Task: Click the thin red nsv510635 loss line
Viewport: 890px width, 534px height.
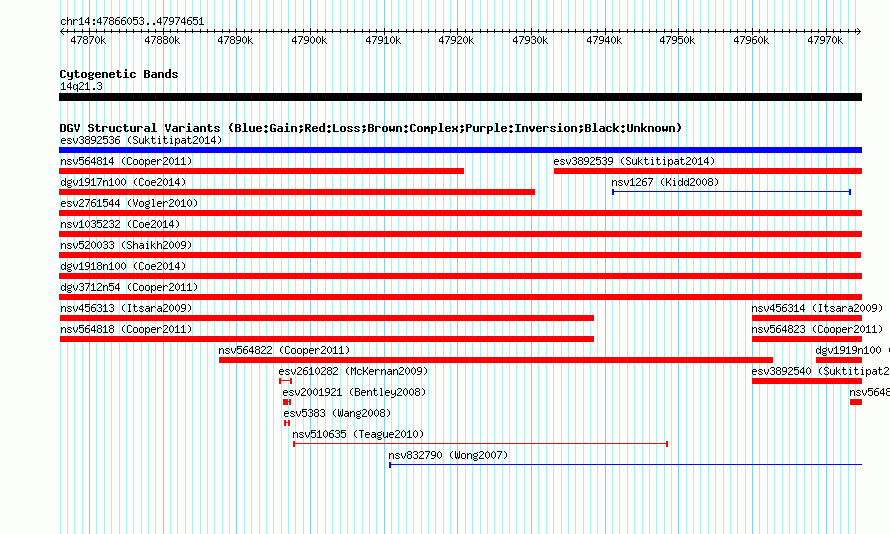Action: (480, 444)
